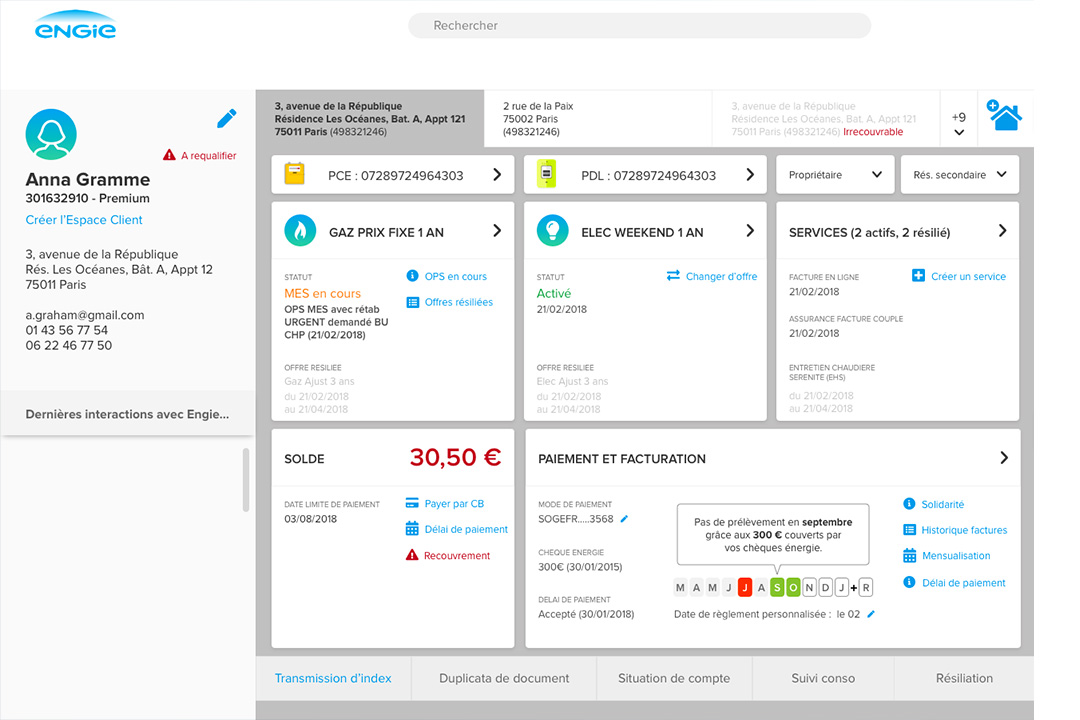Open the Situation de compte tab
Viewport: 1080px width, 720px height.
674,678
